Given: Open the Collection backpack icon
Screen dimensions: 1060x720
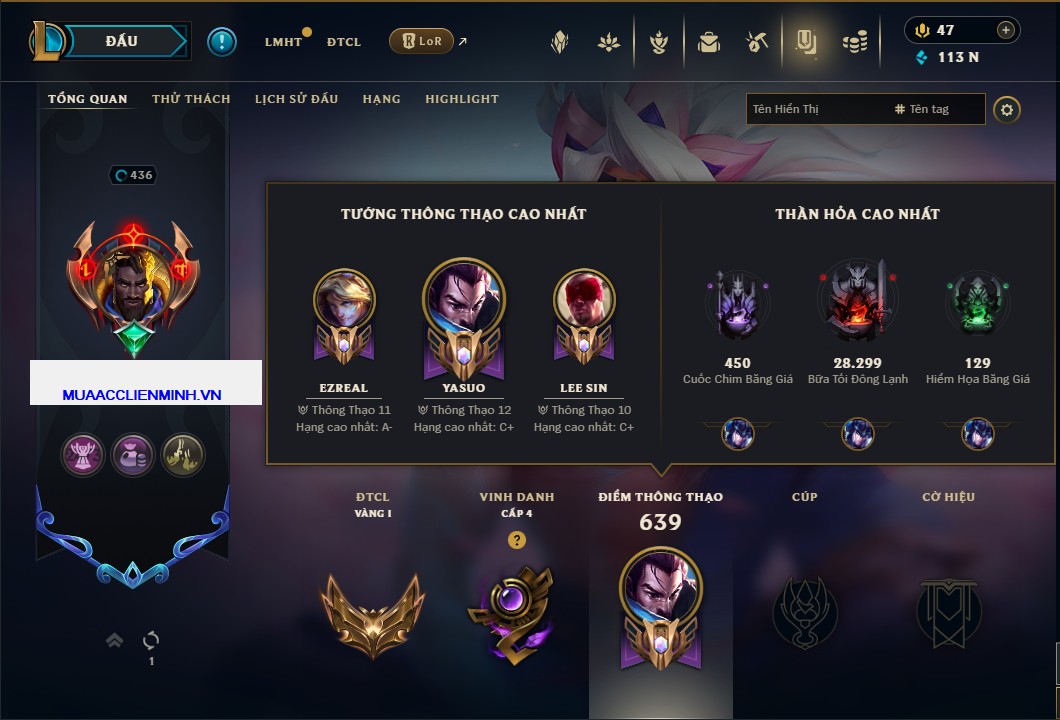Looking at the screenshot, I should (x=708, y=42).
